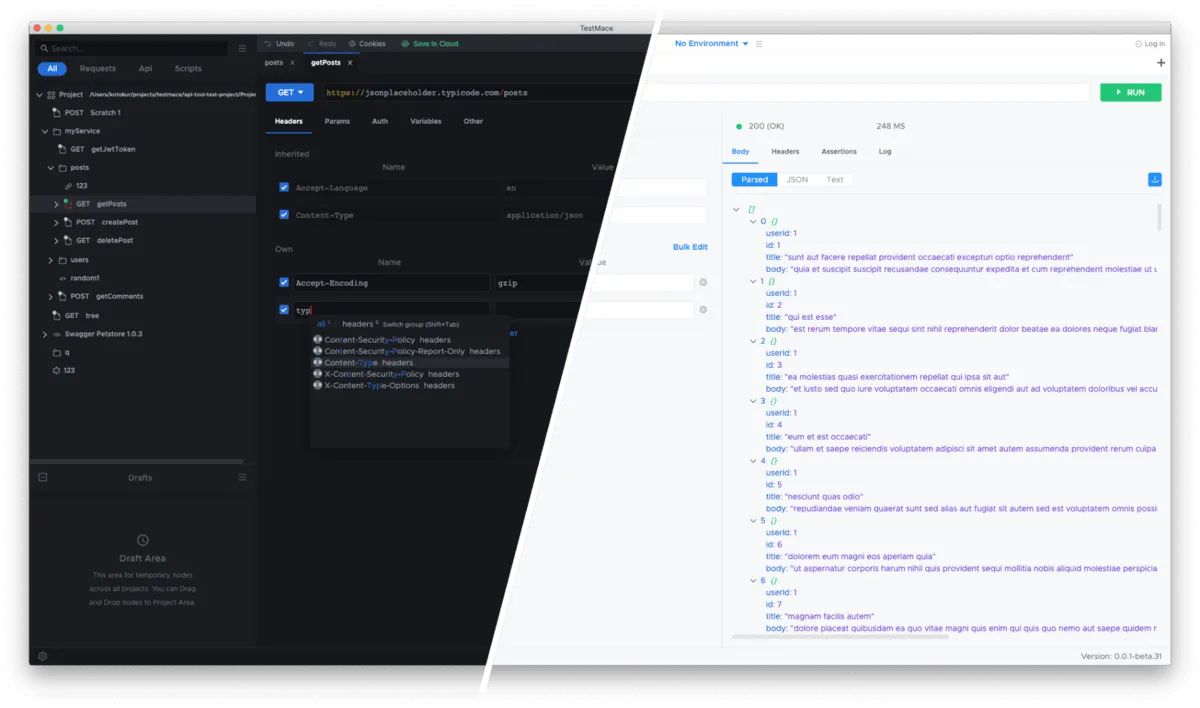
Task: Open the settings gear at bottom left
Action: [42, 656]
